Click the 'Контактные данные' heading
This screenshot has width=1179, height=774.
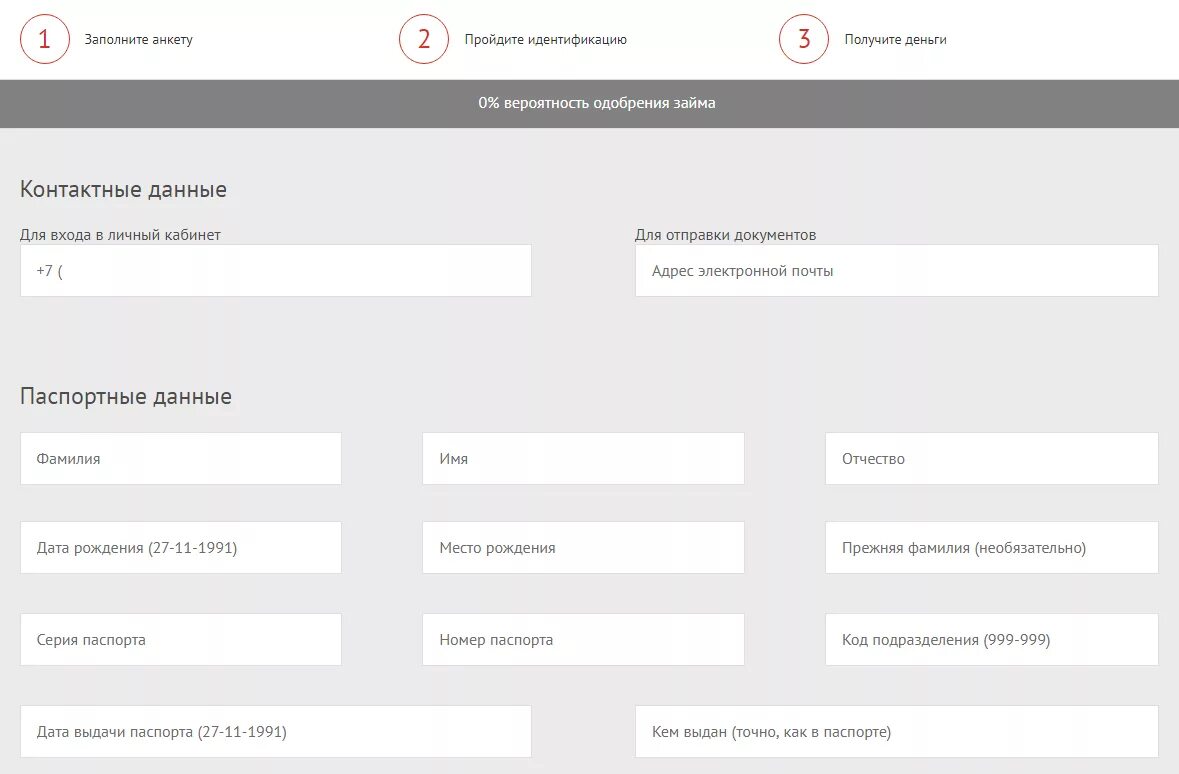(123, 190)
